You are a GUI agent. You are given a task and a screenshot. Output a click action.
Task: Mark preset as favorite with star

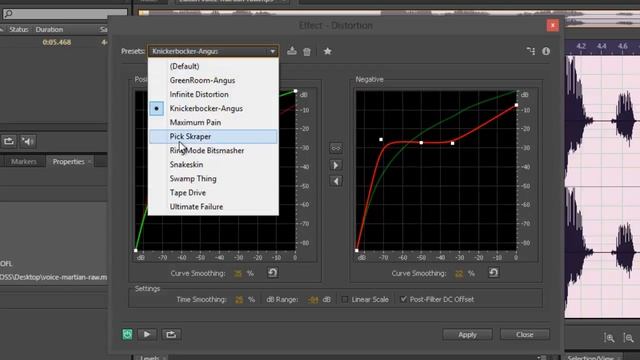click(327, 51)
